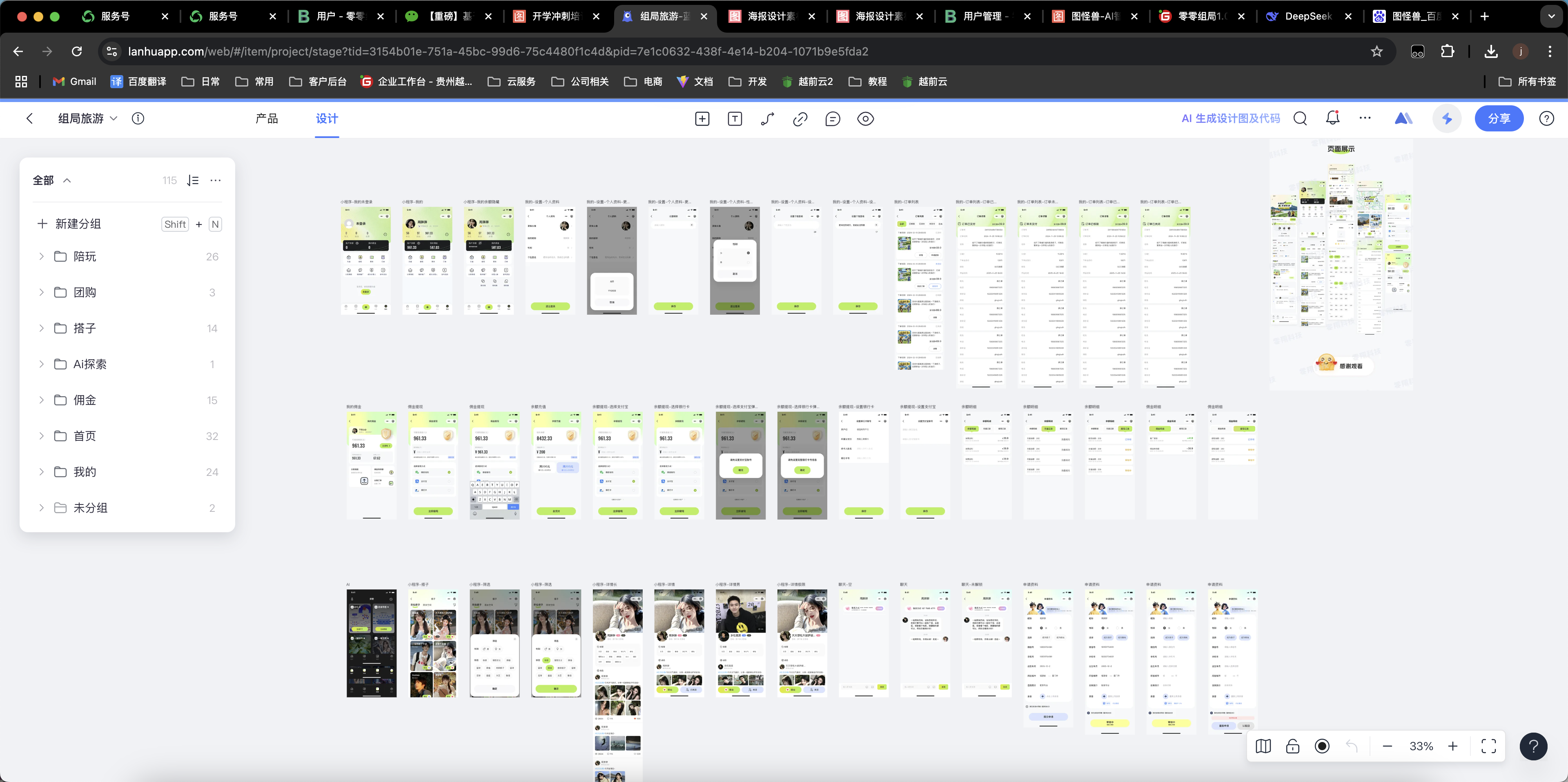The width and height of the screenshot is (1568, 782).
Task: Toggle the canvas lock icon
Action: 1293,746
